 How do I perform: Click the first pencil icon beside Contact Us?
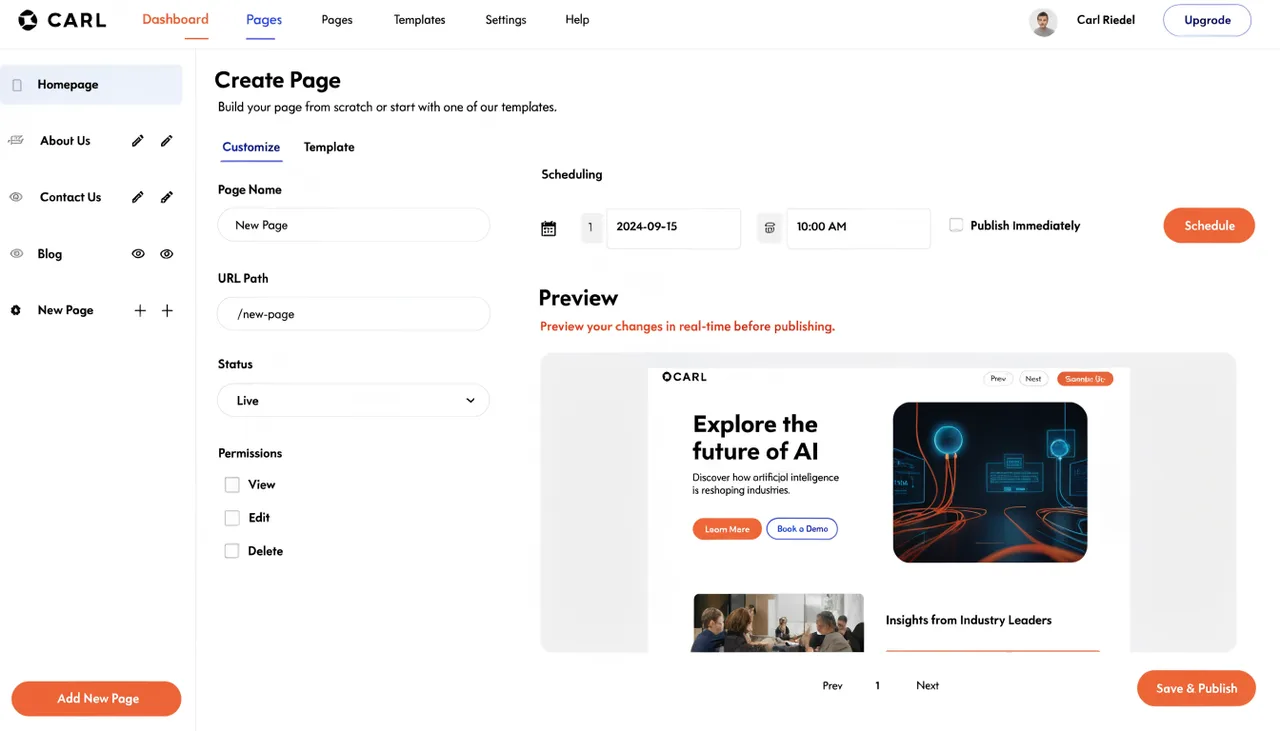[138, 197]
